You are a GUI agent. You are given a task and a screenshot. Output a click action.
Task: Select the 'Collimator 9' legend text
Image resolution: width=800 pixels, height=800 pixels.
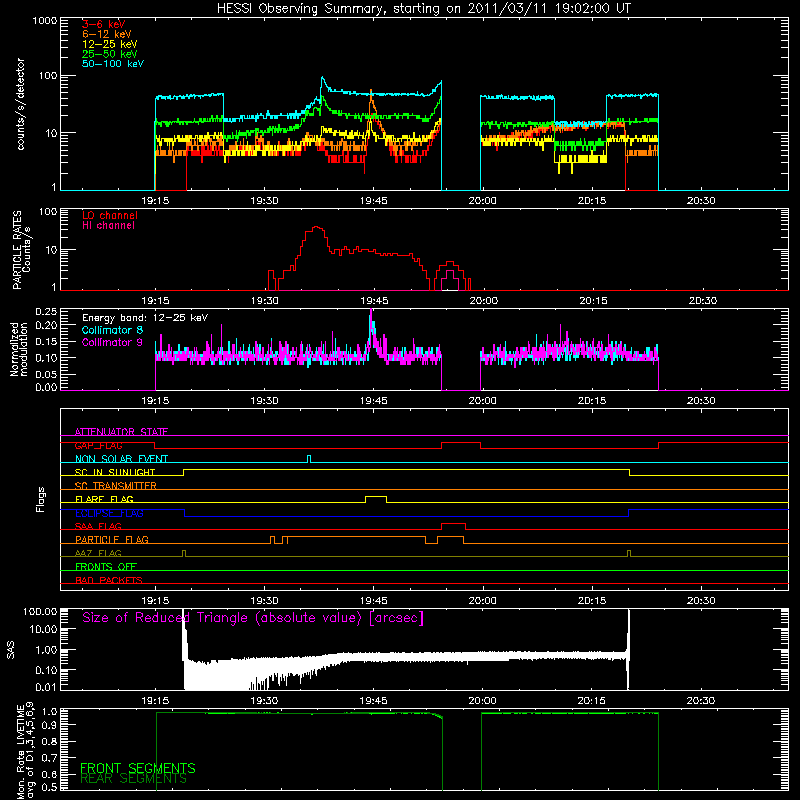pyautogui.click(x=112, y=342)
